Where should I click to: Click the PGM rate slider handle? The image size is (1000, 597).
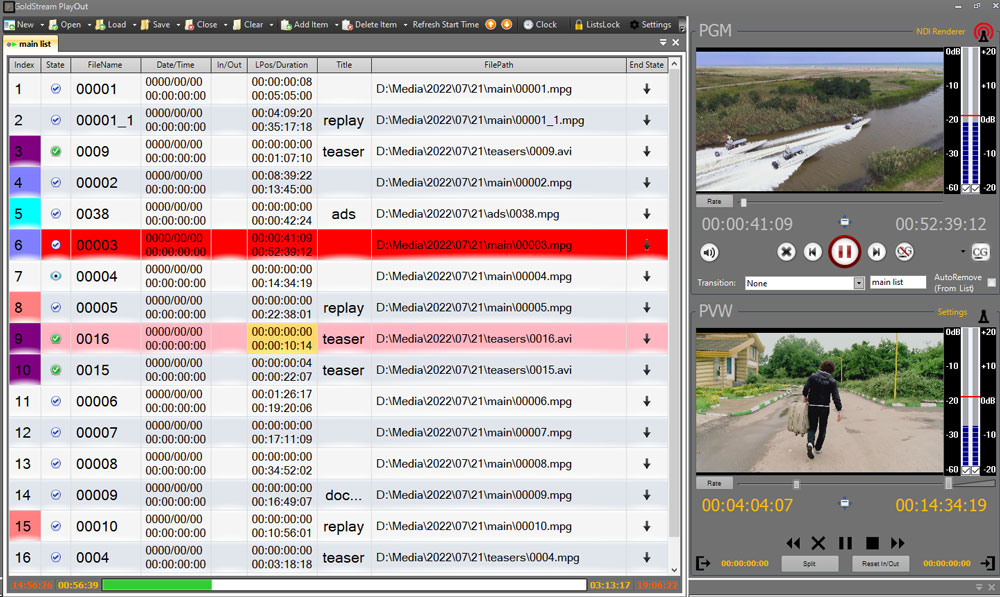coord(743,202)
